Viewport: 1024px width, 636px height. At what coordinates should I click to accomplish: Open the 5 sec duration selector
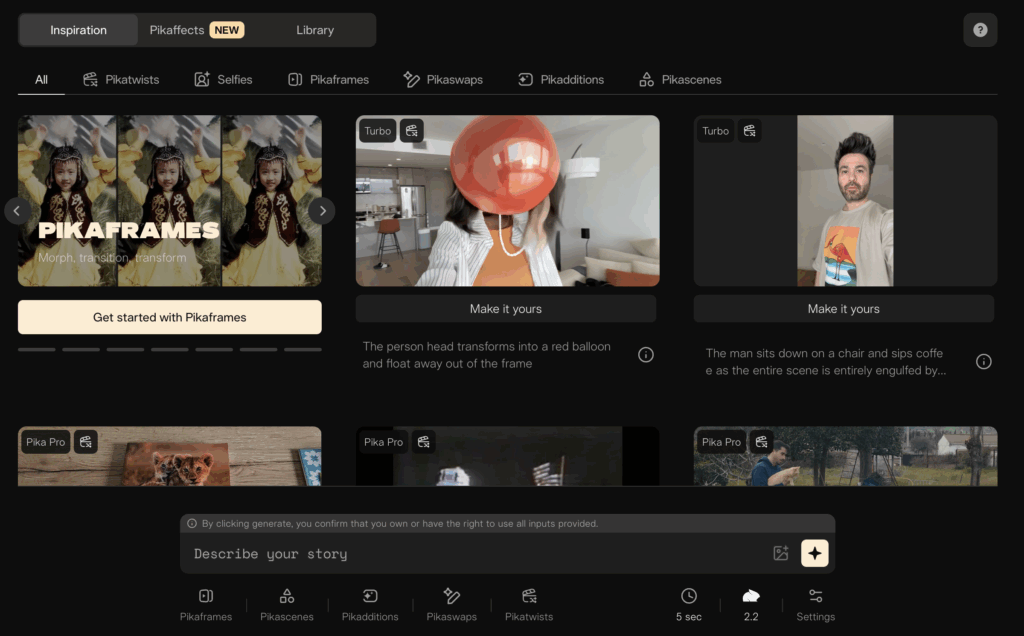pos(689,605)
